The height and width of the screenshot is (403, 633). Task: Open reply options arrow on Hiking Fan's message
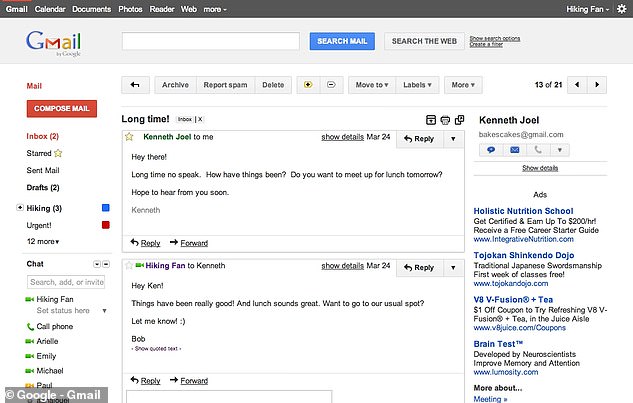453,268
